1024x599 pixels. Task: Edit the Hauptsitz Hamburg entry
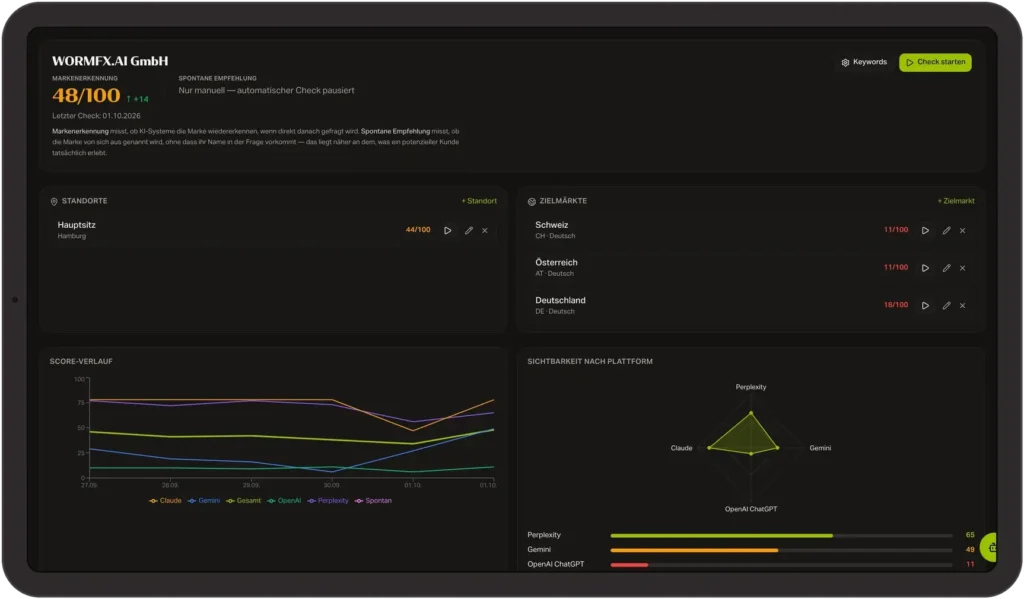pos(468,231)
